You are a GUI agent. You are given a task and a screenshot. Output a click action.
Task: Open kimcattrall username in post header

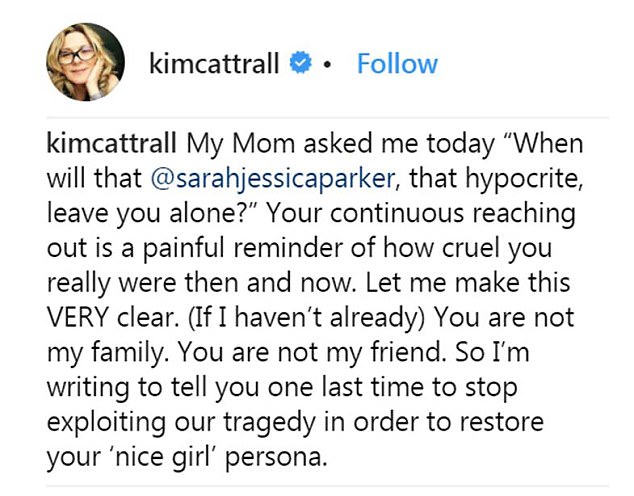click(214, 63)
